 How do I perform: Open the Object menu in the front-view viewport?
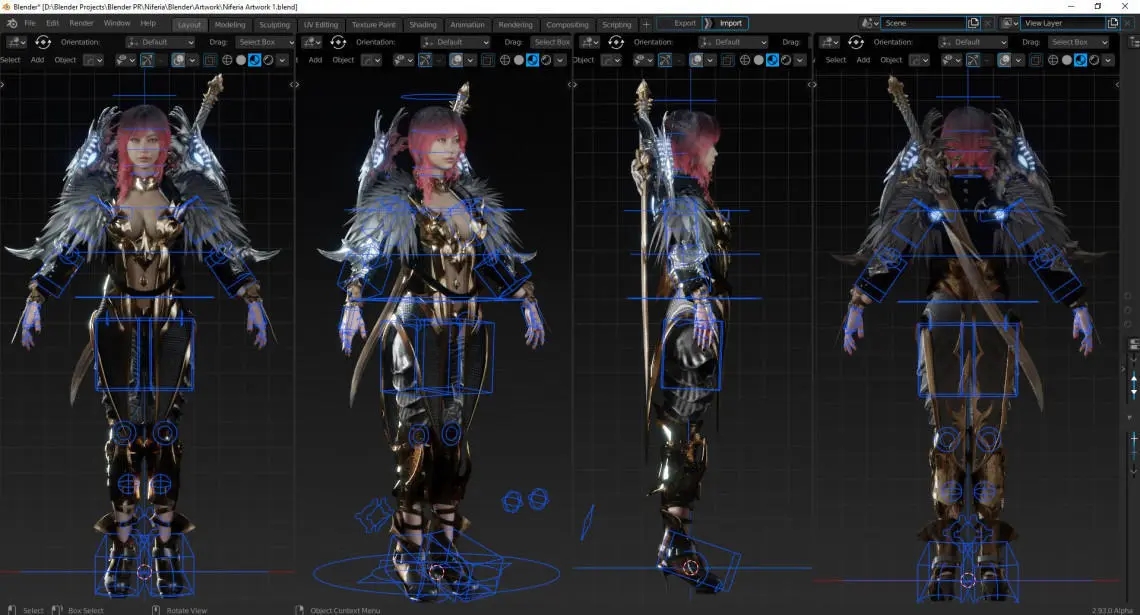click(x=65, y=60)
